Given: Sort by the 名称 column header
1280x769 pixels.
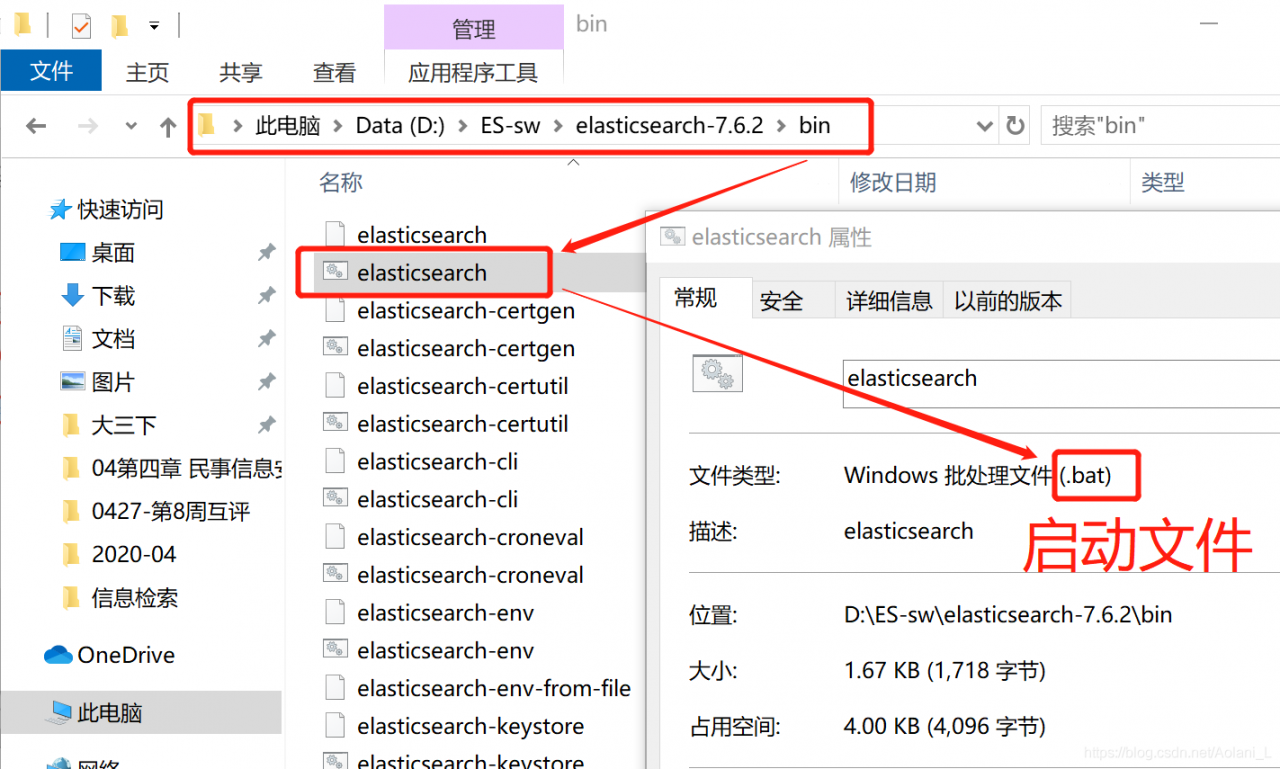Looking at the screenshot, I should pyautogui.click(x=341, y=182).
